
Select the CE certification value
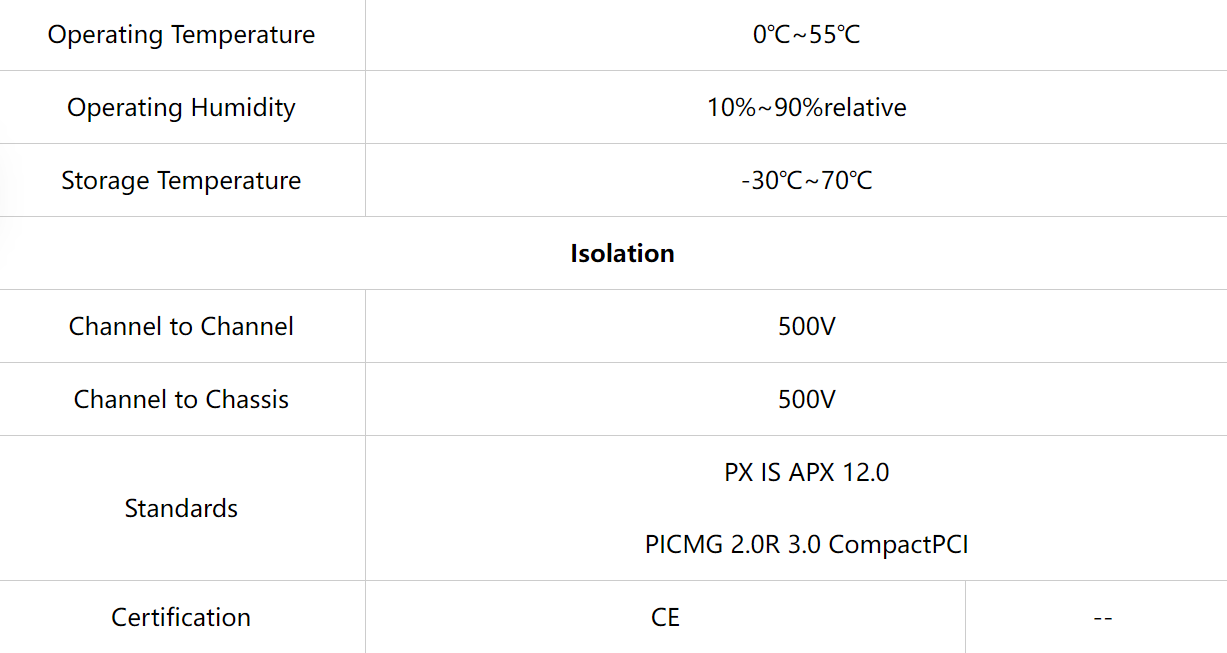point(665,618)
